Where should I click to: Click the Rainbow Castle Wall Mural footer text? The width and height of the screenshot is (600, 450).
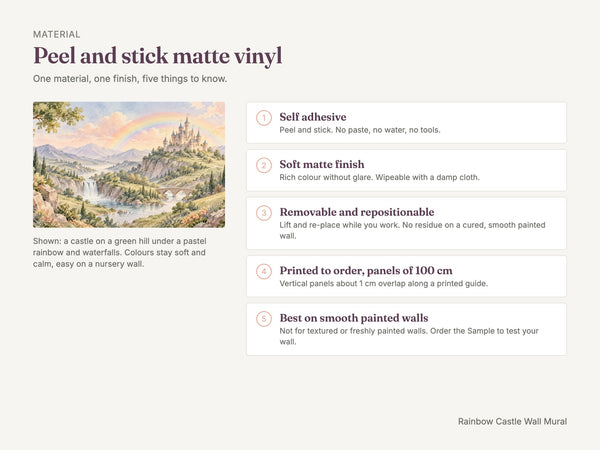512,421
